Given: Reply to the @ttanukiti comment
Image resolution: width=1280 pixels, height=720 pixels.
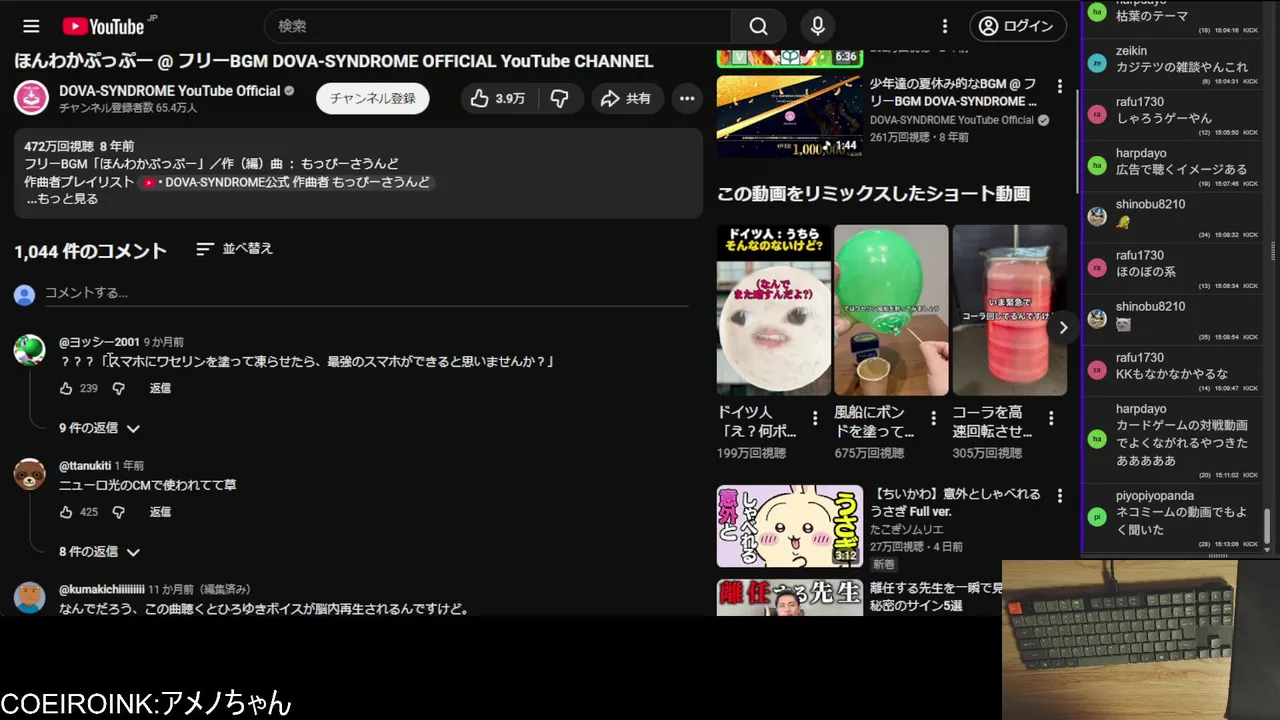Looking at the screenshot, I should pyautogui.click(x=160, y=512).
